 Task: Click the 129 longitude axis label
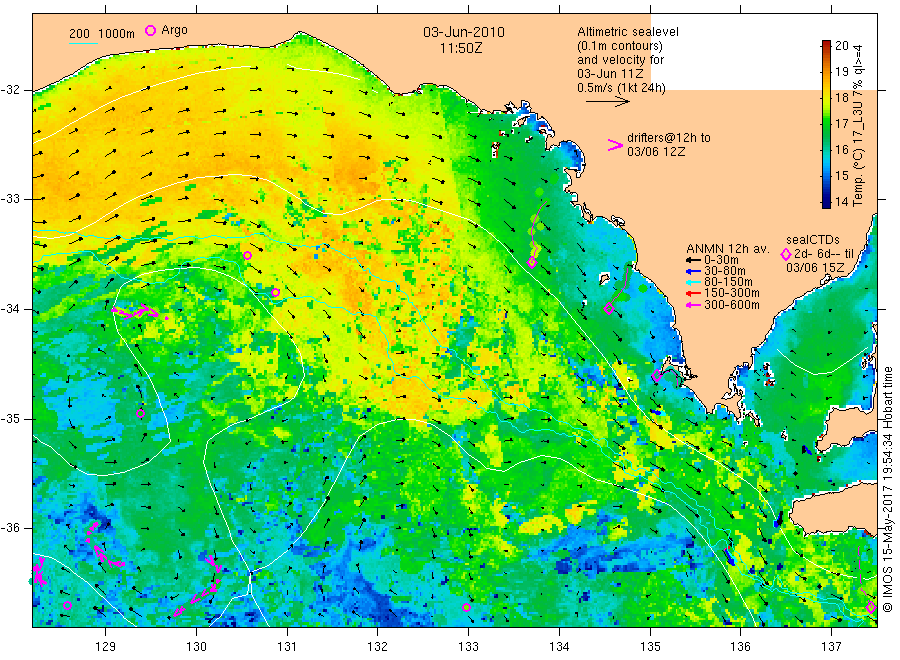click(106, 647)
